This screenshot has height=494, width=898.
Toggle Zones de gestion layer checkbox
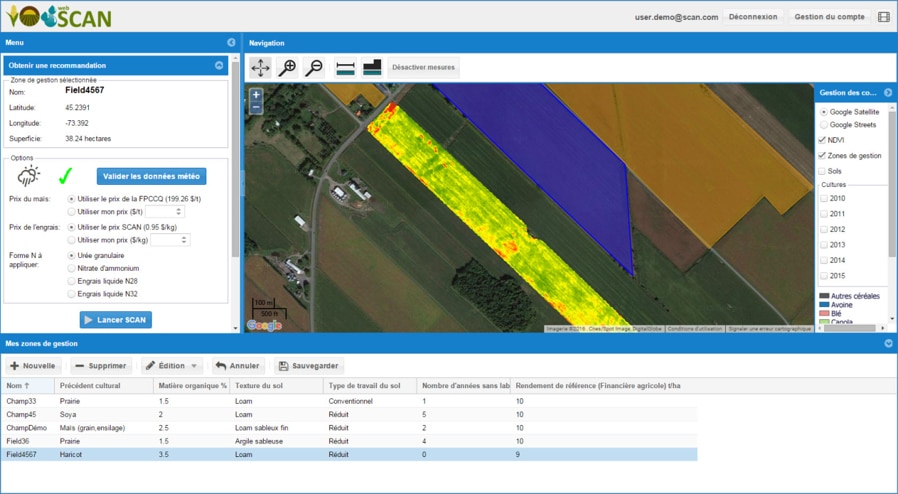822,156
